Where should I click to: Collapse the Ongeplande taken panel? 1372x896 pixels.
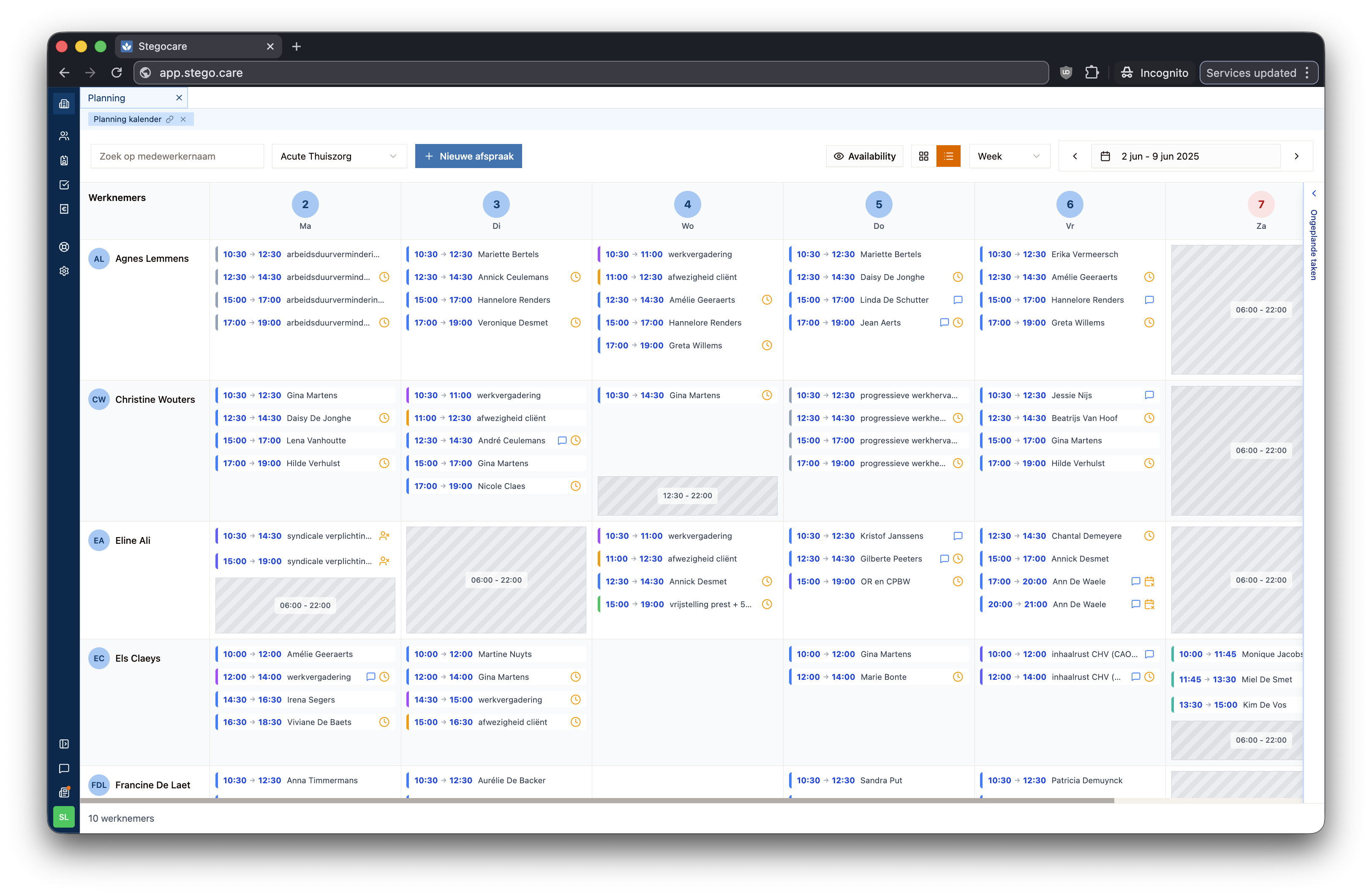[x=1315, y=194]
